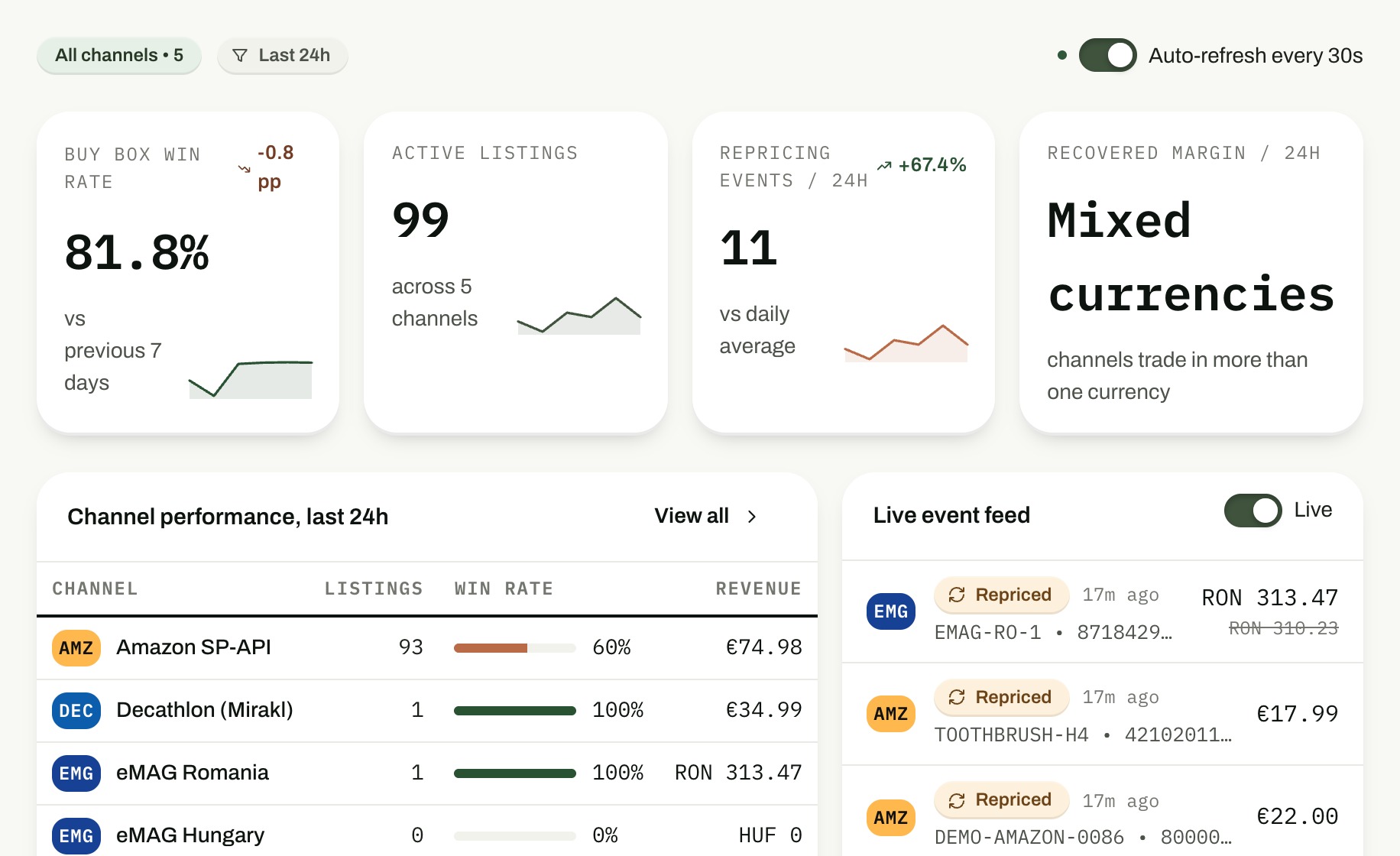Click the eMAG Romania win rate bar
The width and height of the screenshot is (1400, 856).
(x=515, y=773)
